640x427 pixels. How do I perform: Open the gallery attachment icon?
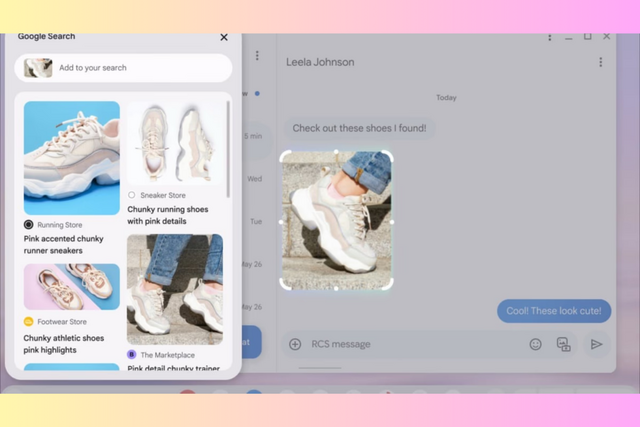(563, 344)
